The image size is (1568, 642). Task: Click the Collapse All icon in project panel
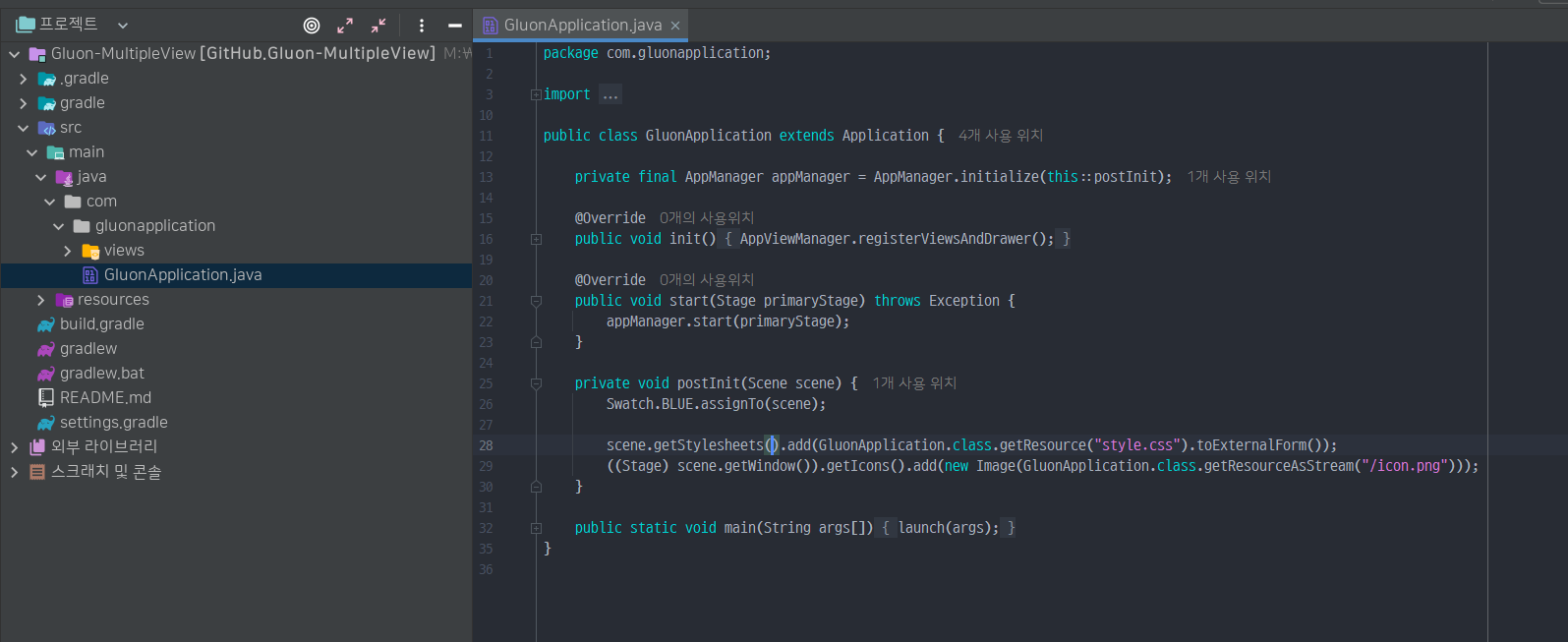pyautogui.click(x=378, y=26)
